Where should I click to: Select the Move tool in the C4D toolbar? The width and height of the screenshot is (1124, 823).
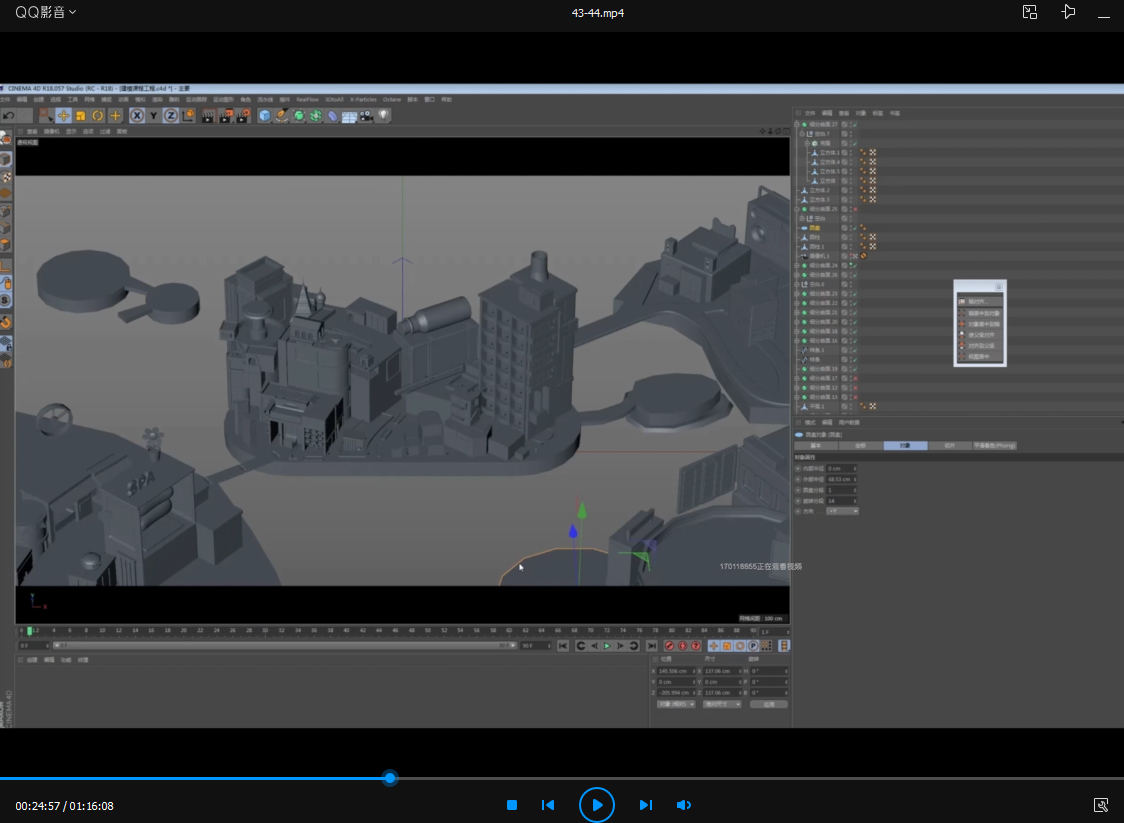coord(63,116)
